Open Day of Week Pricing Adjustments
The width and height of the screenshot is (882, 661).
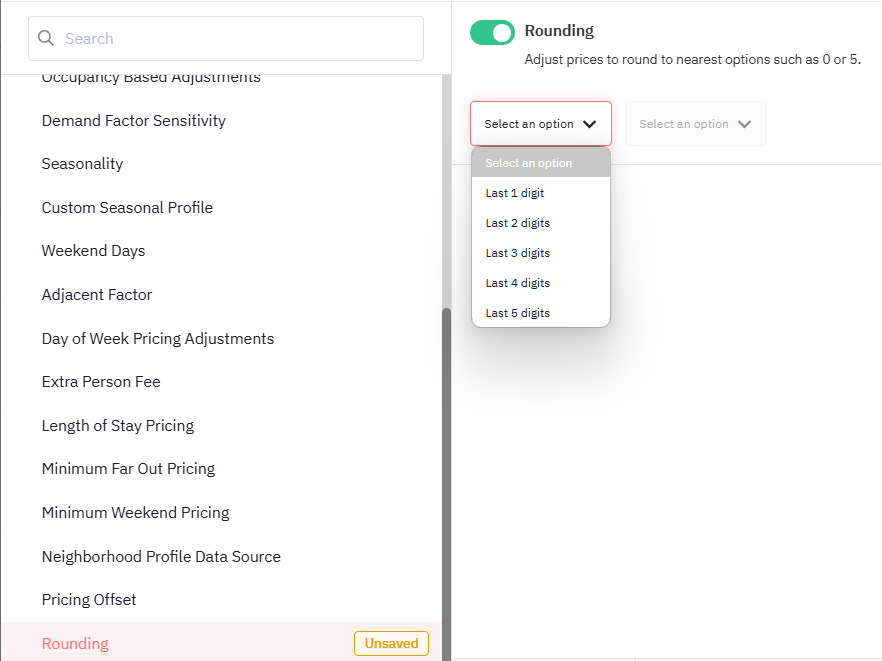tap(158, 339)
